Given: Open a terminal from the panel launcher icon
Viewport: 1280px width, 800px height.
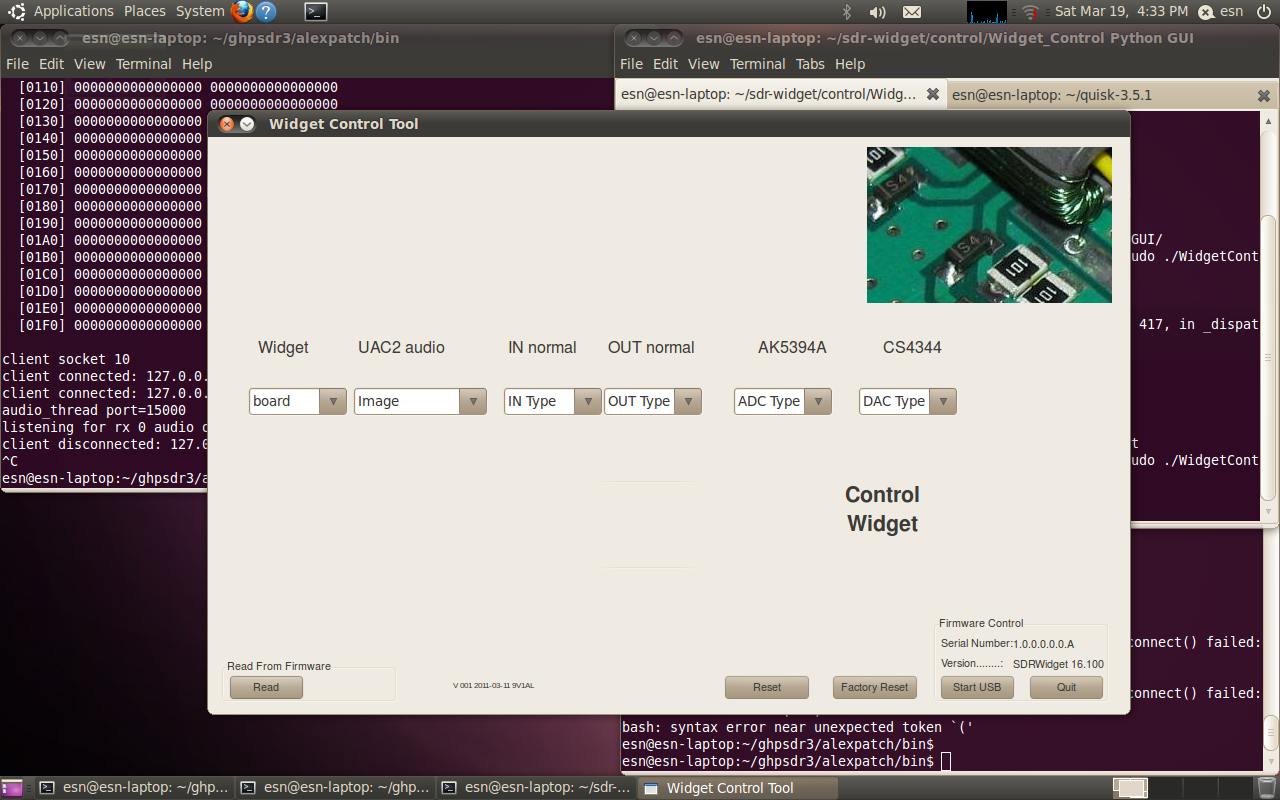Looking at the screenshot, I should point(315,11).
